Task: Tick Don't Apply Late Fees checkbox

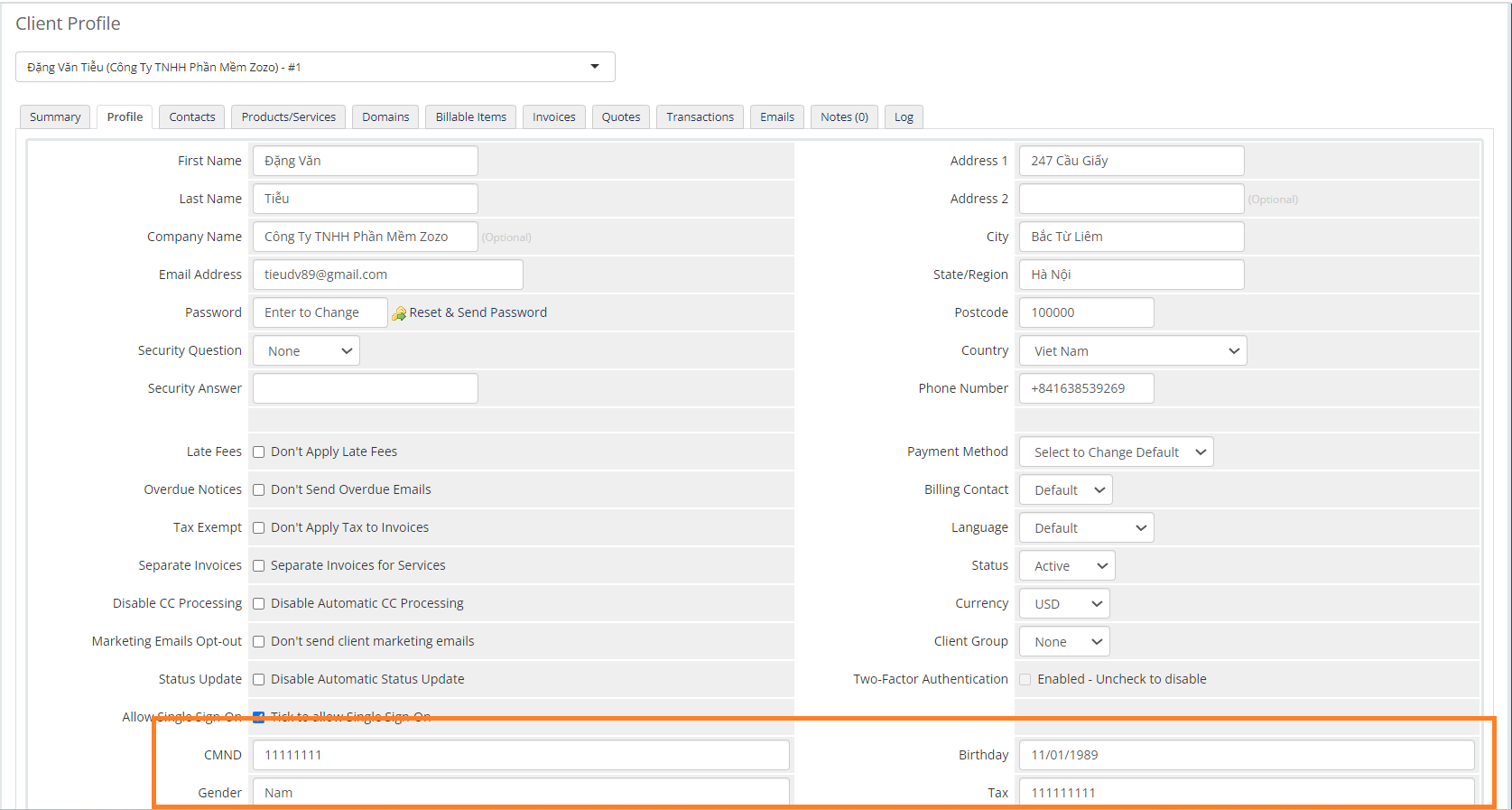Action: (x=259, y=452)
